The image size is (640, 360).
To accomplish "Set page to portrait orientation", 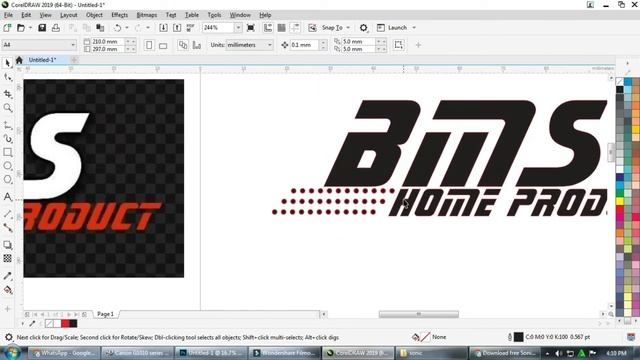I will (149, 45).
